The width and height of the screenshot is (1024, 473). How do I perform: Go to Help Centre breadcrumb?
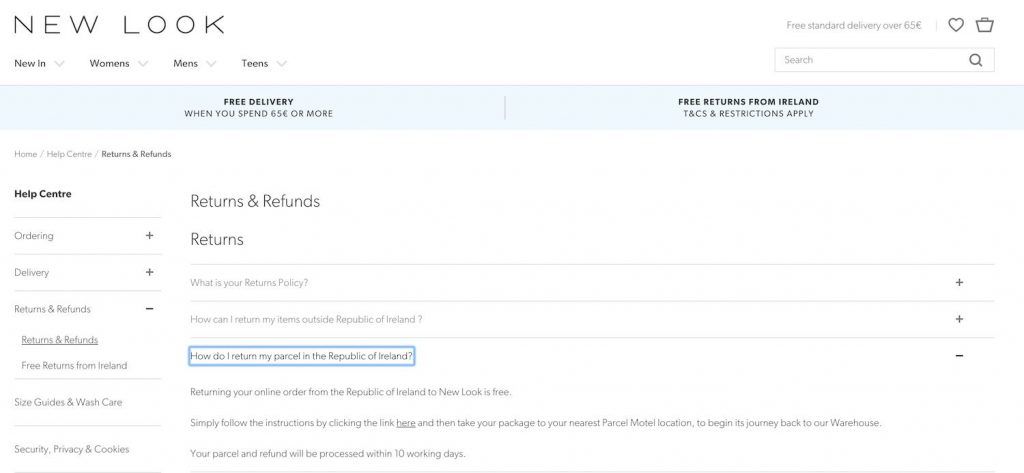[x=69, y=154]
